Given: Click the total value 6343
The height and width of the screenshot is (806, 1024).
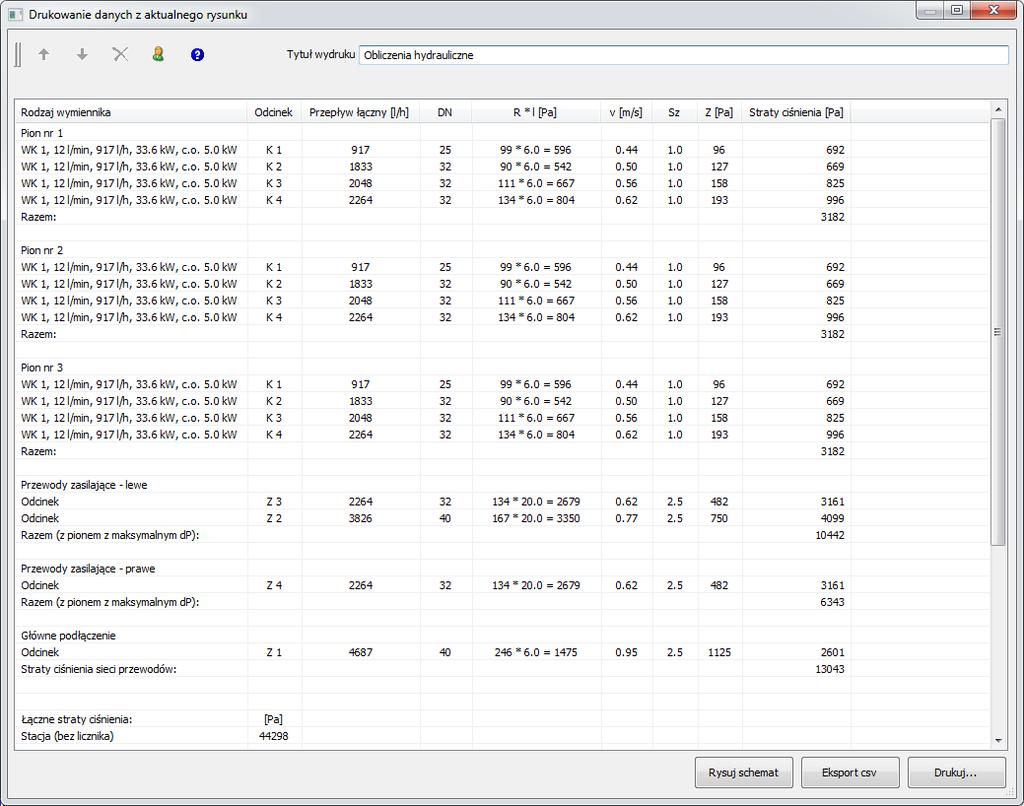Looking at the screenshot, I should pyautogui.click(x=832, y=602).
